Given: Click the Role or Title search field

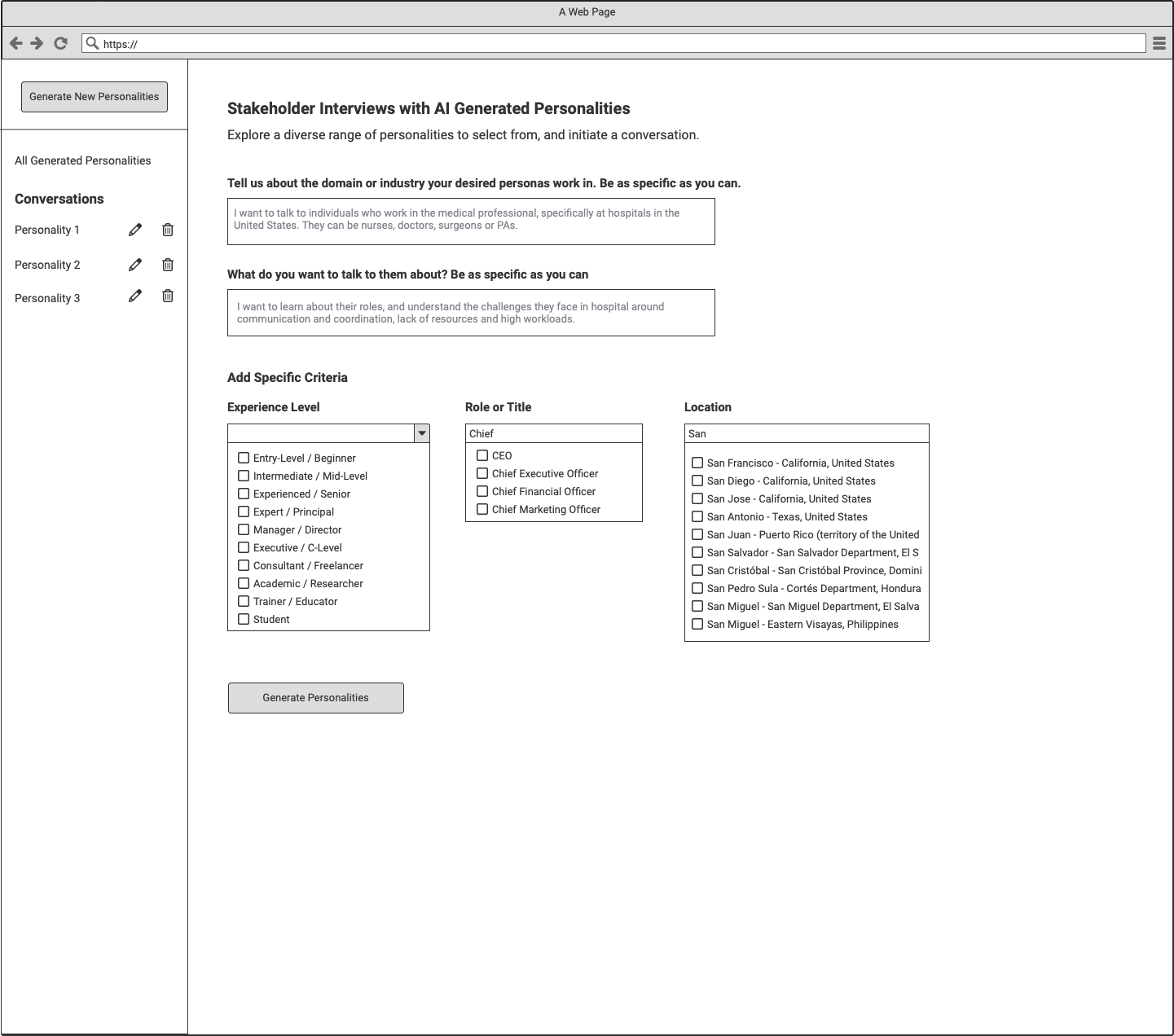Looking at the screenshot, I should tap(554, 433).
